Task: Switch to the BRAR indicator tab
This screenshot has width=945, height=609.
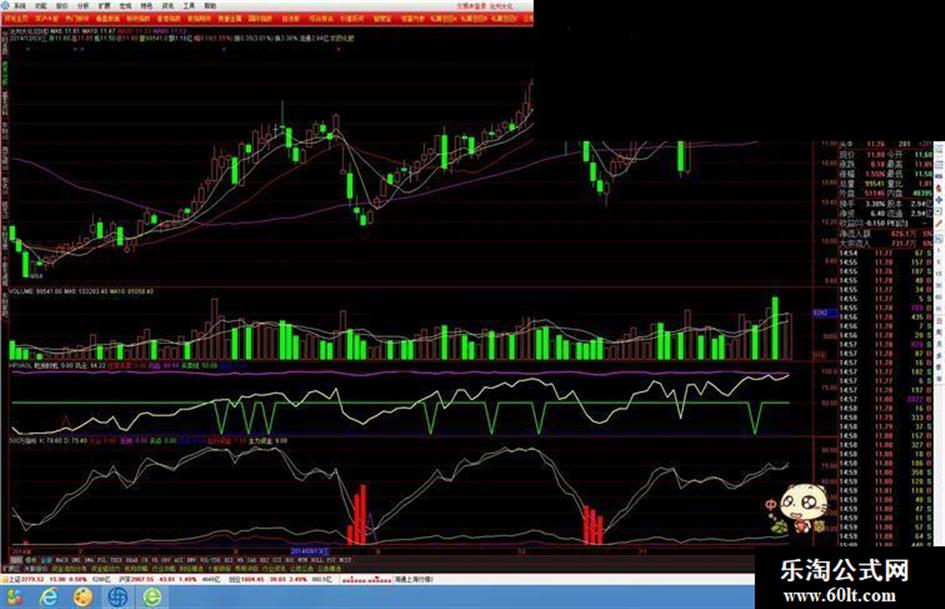Action: (x=132, y=560)
